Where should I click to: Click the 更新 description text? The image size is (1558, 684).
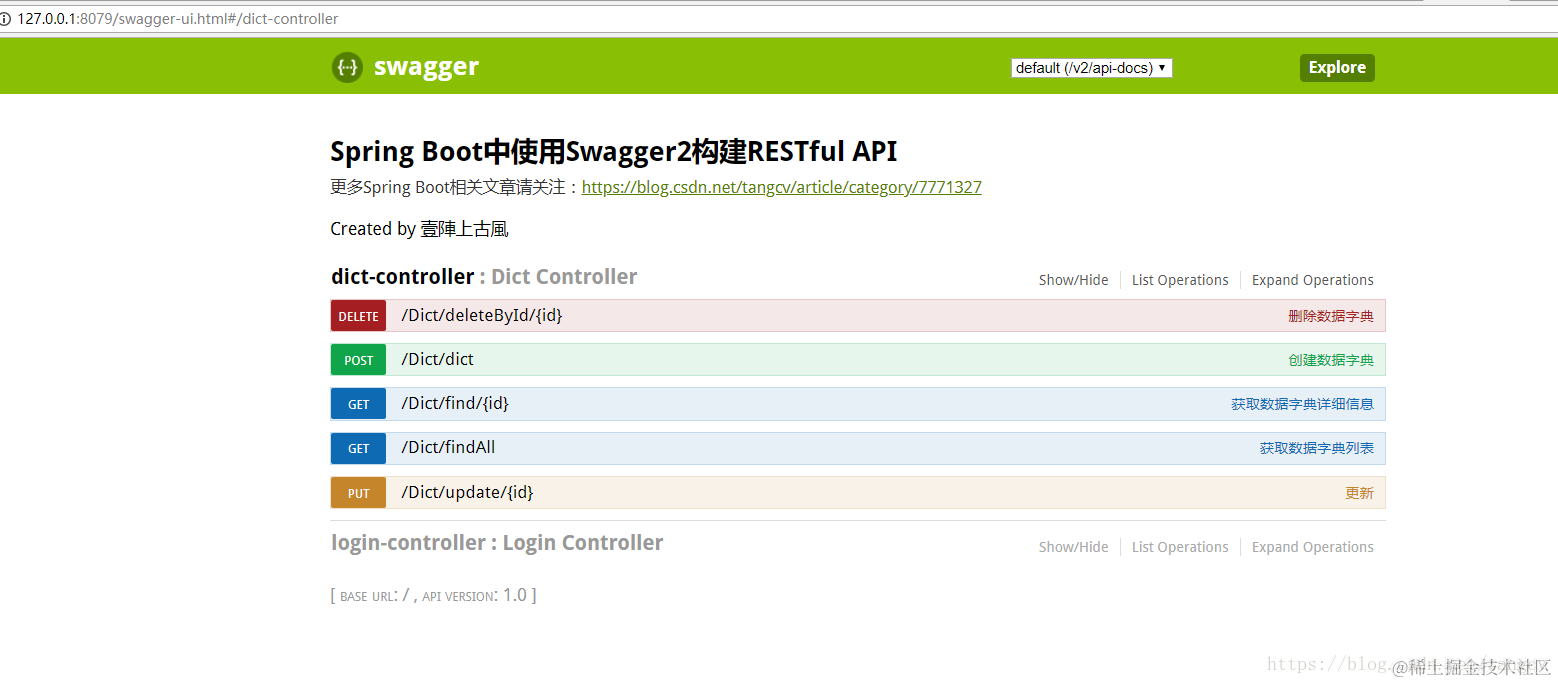tap(1360, 493)
